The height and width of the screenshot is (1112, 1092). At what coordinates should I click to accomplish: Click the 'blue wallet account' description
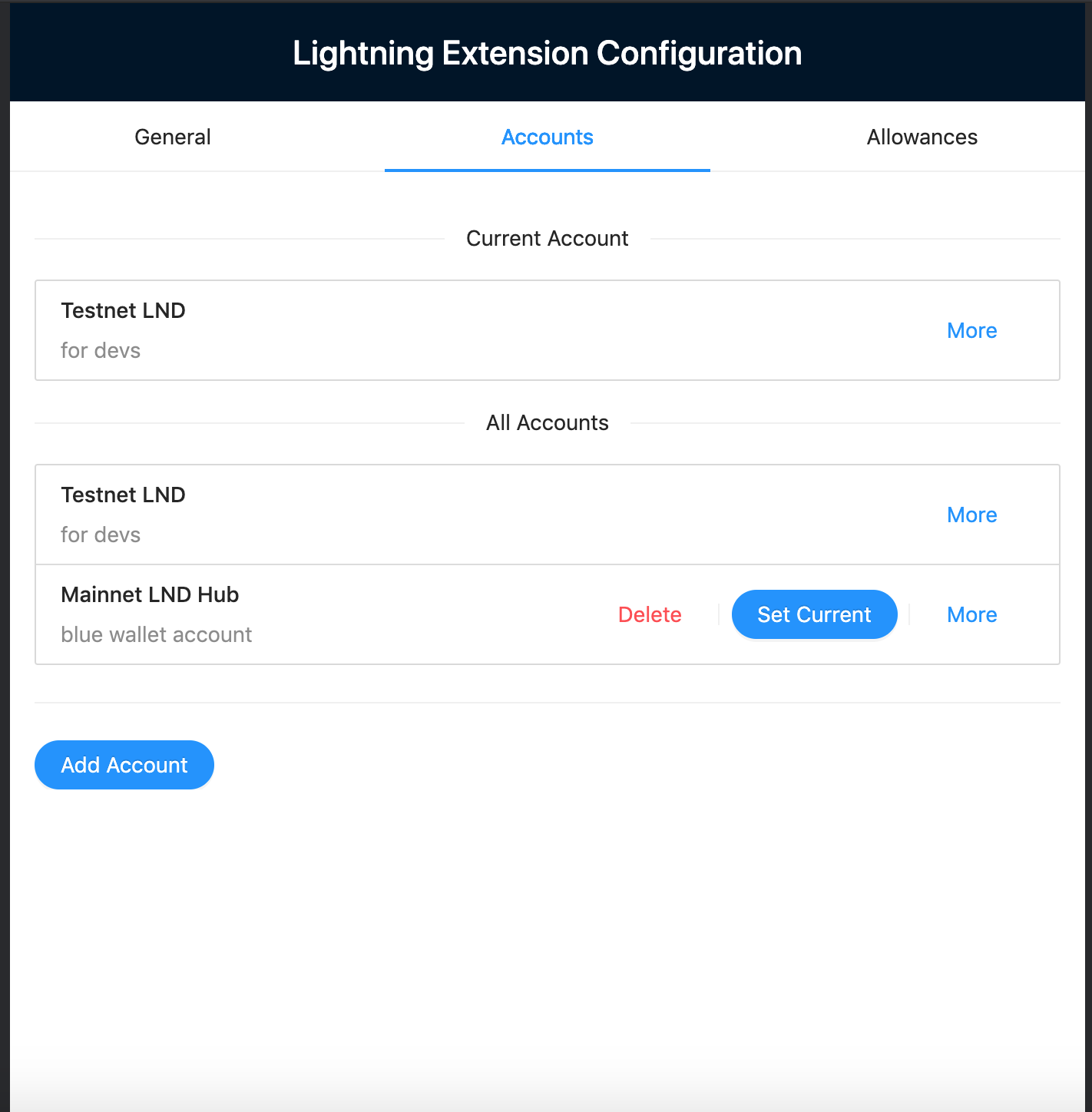156,634
